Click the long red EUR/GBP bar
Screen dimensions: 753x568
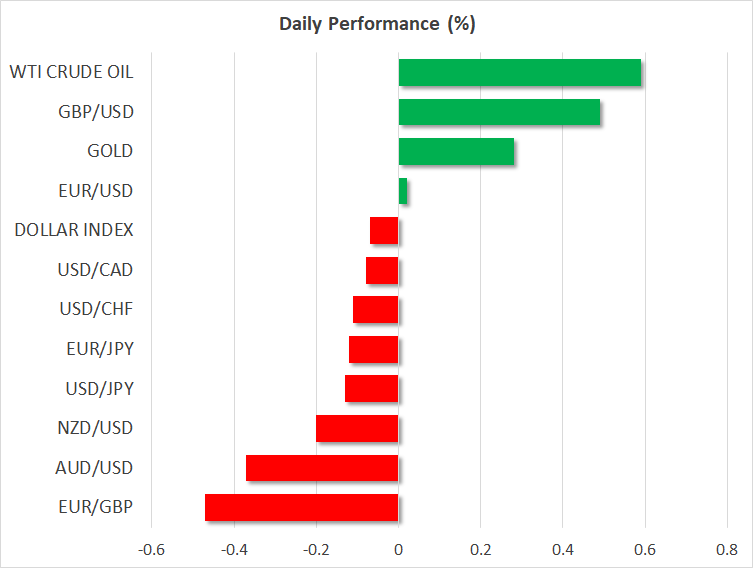pyautogui.click(x=302, y=507)
